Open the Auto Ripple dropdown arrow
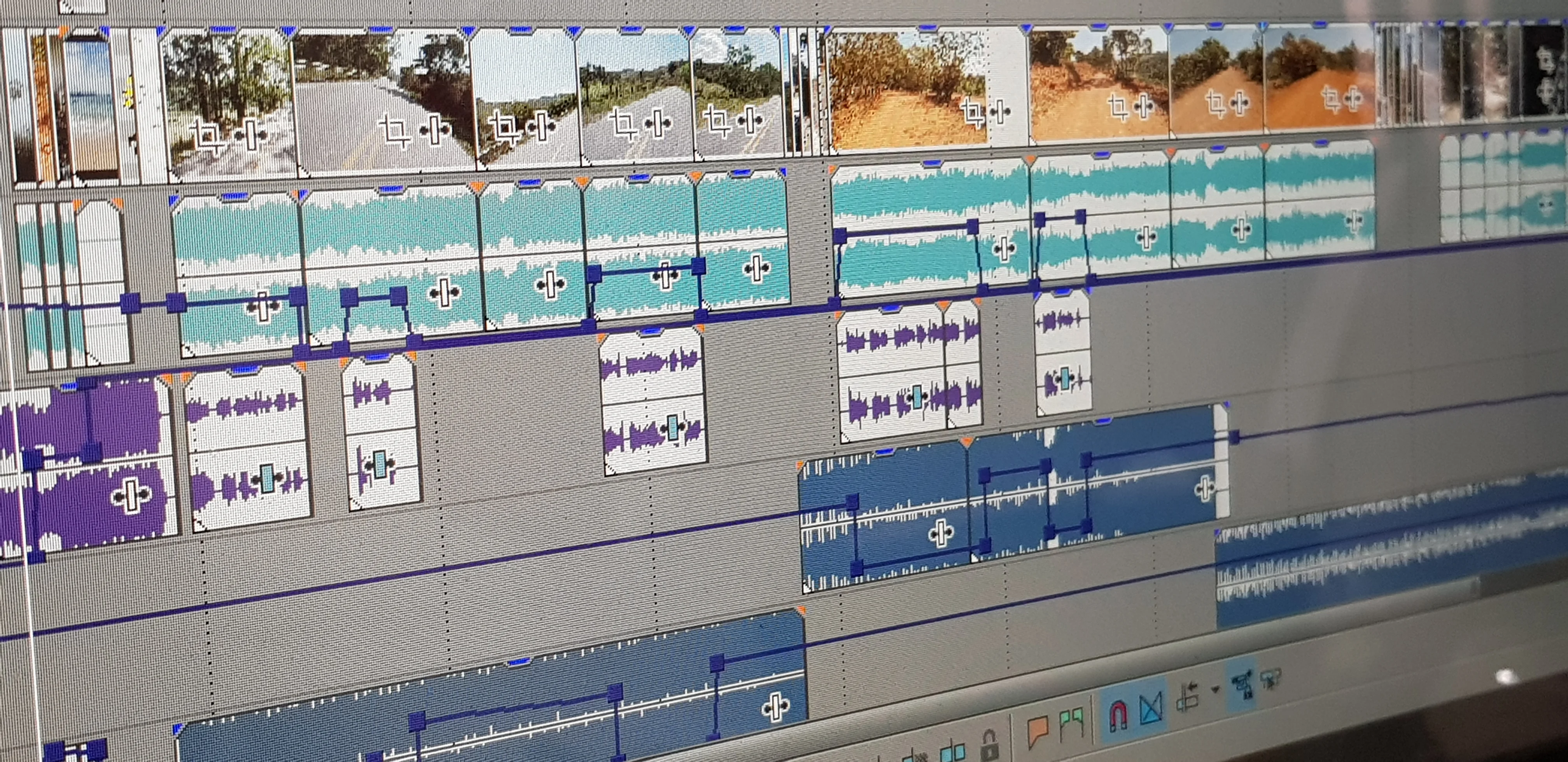1568x762 pixels. pyautogui.click(x=1216, y=690)
